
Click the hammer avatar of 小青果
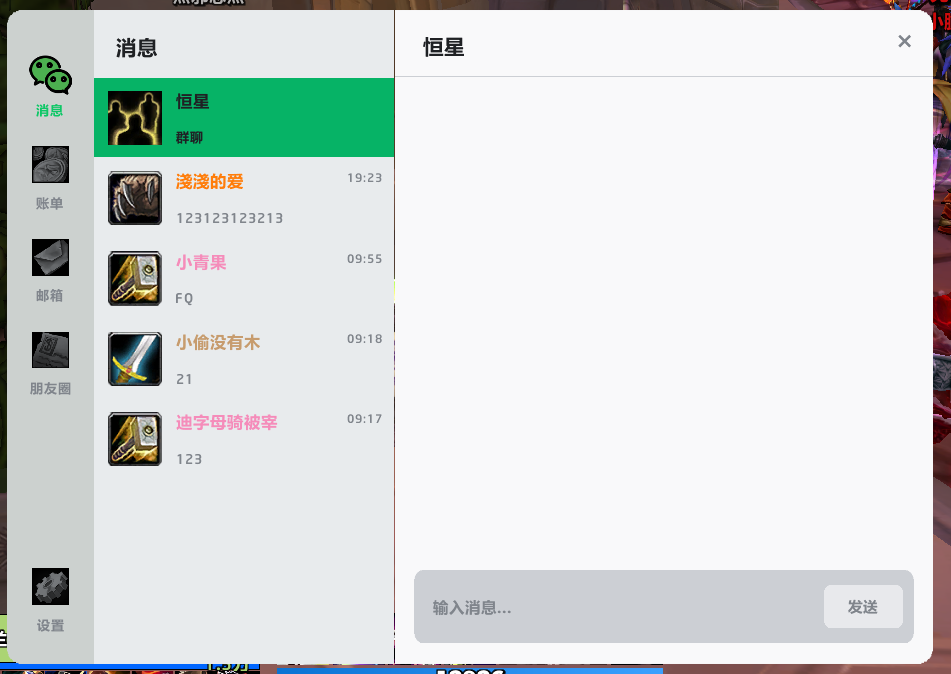click(x=135, y=278)
